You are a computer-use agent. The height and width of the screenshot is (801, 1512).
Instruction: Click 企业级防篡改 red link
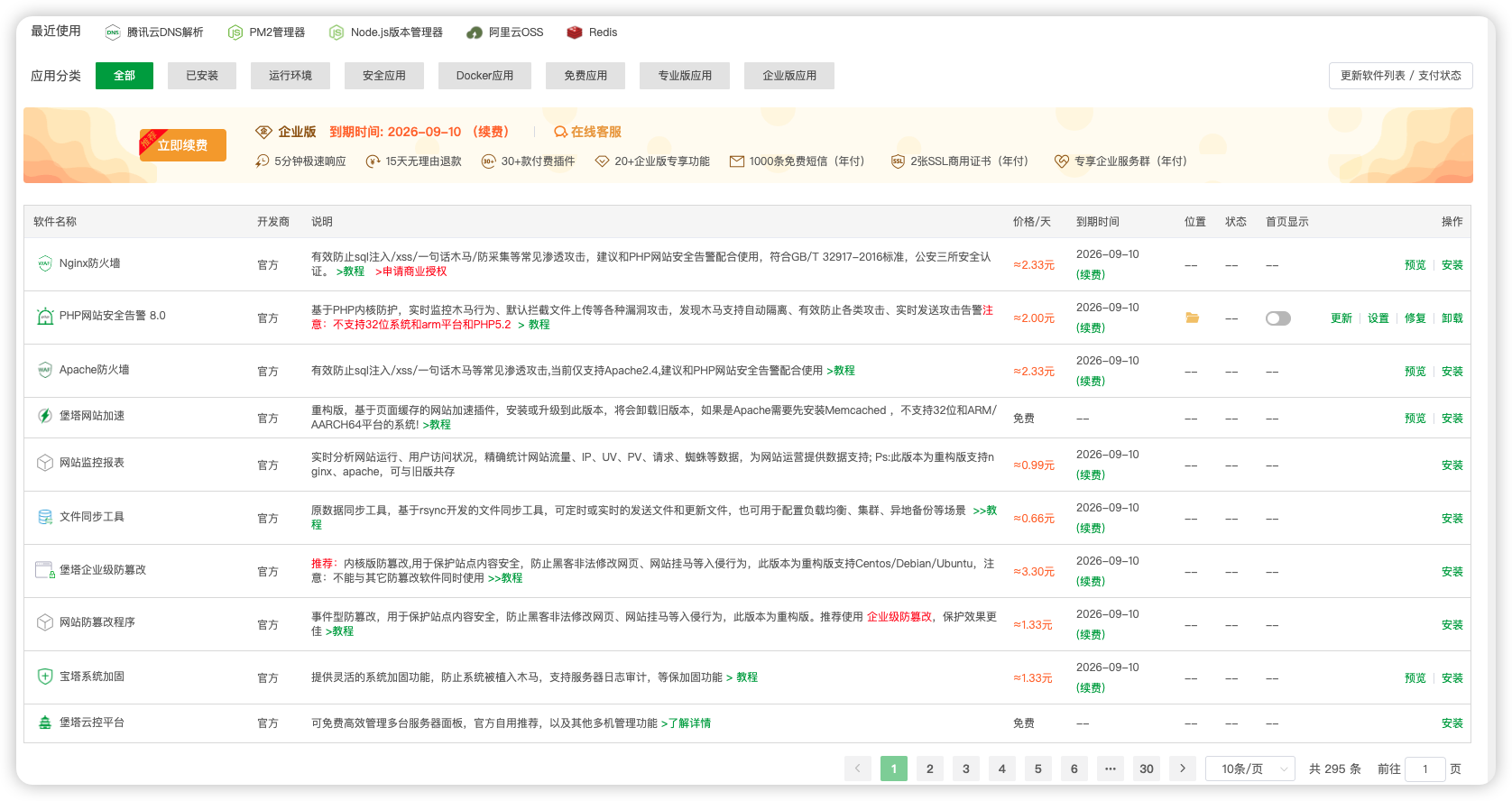tap(899, 617)
